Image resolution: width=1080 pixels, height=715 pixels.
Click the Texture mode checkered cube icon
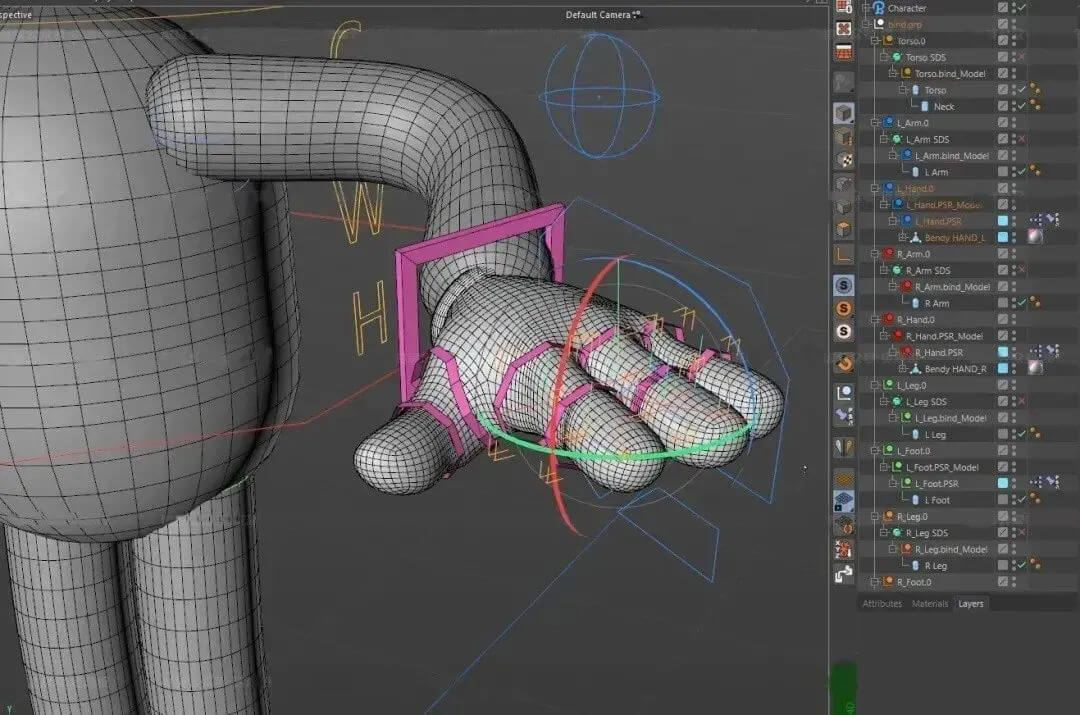844,160
